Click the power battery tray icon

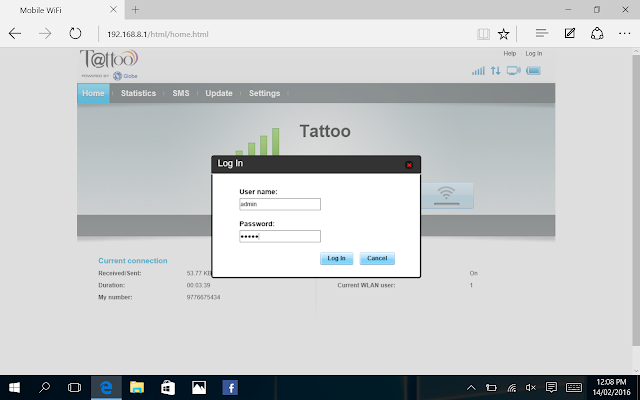pyautogui.click(x=491, y=388)
